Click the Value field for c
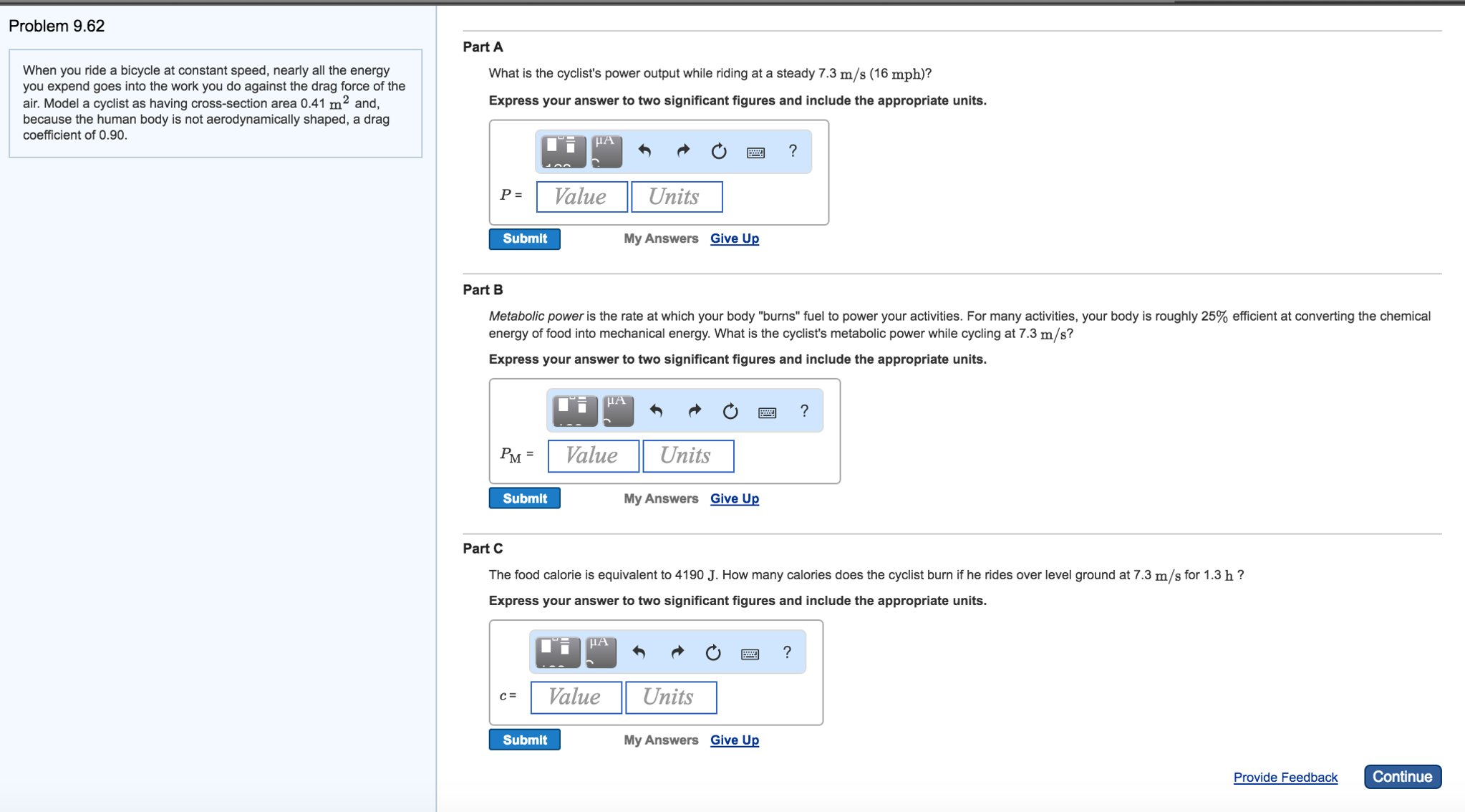 576,697
